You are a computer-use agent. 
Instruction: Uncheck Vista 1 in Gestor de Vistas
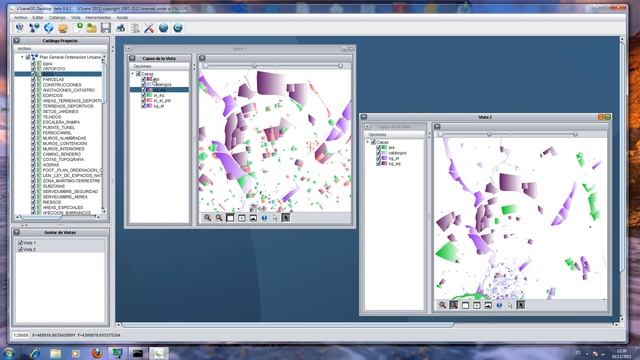click(x=20, y=242)
